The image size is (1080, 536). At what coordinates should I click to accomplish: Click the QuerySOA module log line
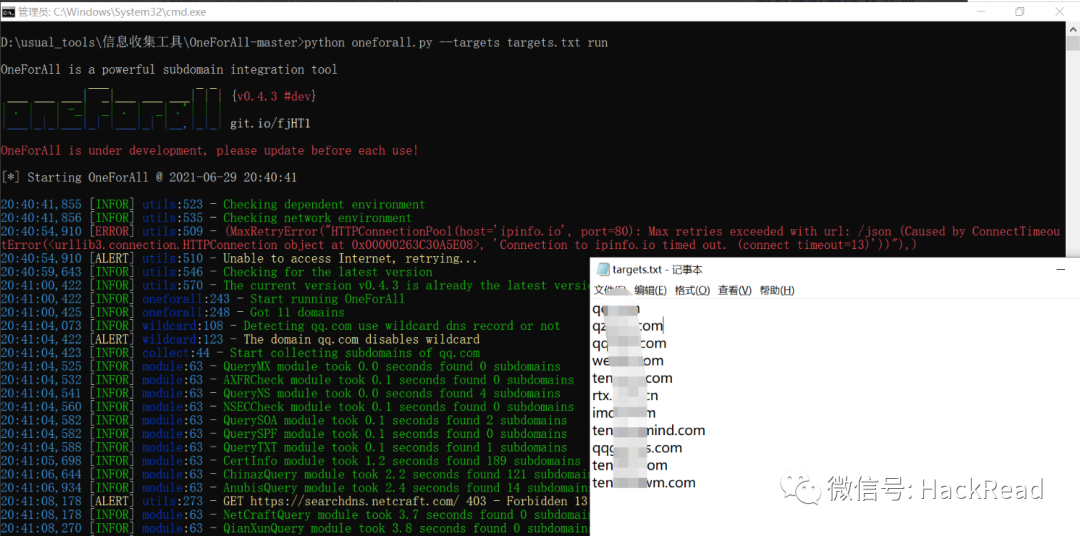tap(284, 420)
